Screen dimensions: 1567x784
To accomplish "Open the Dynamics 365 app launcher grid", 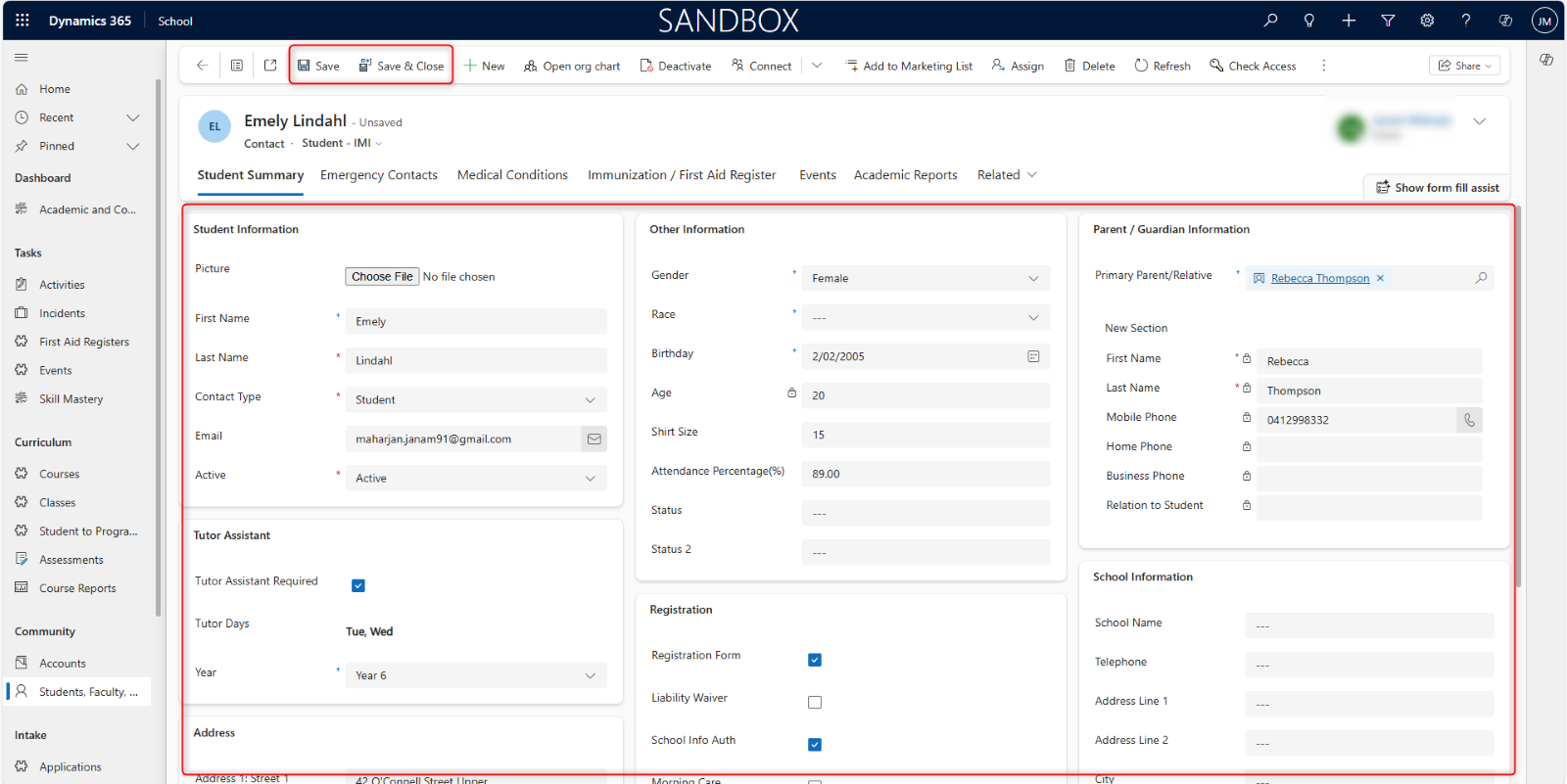I will pos(23,21).
